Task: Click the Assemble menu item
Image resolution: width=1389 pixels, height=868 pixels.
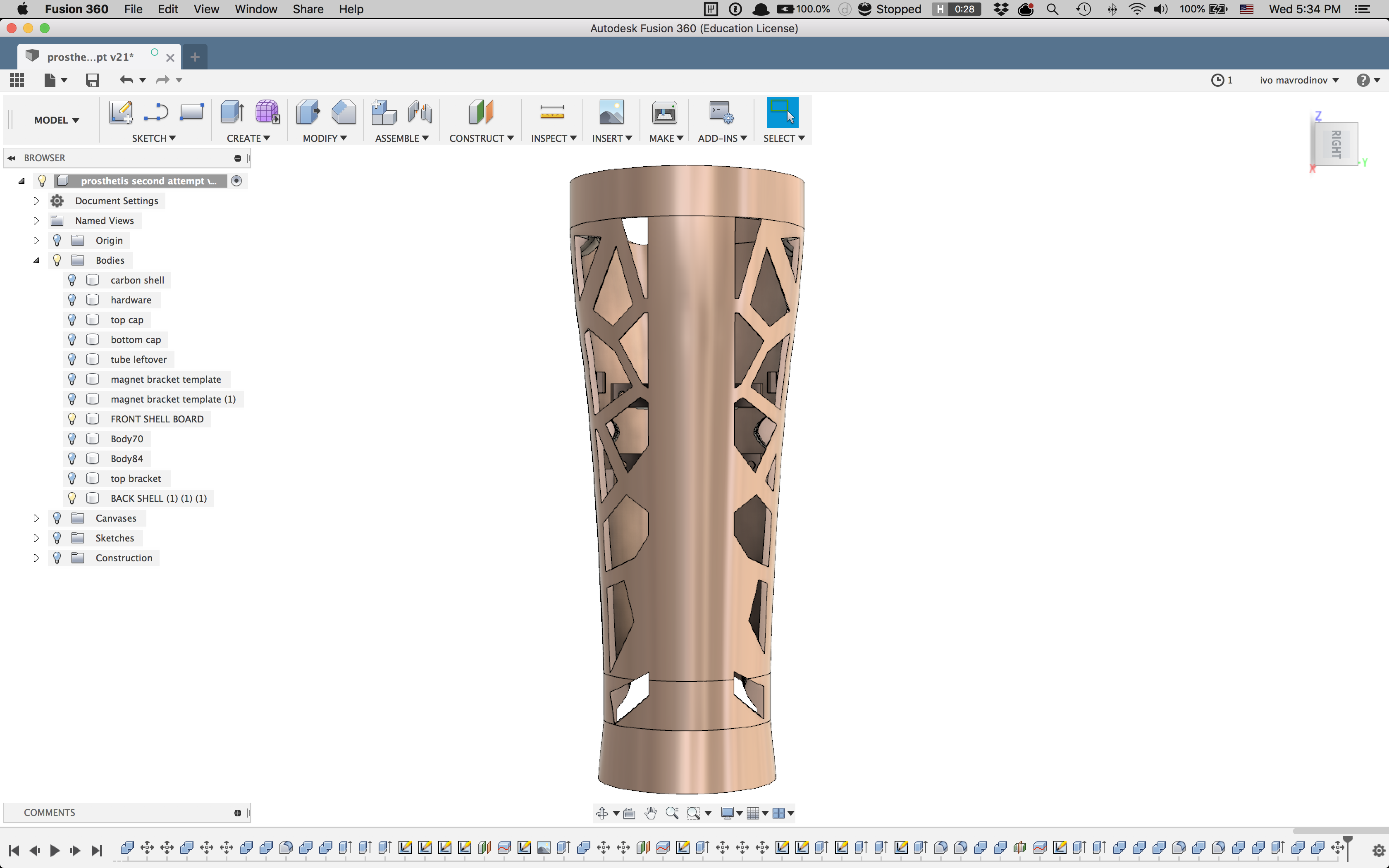Action: (x=400, y=138)
